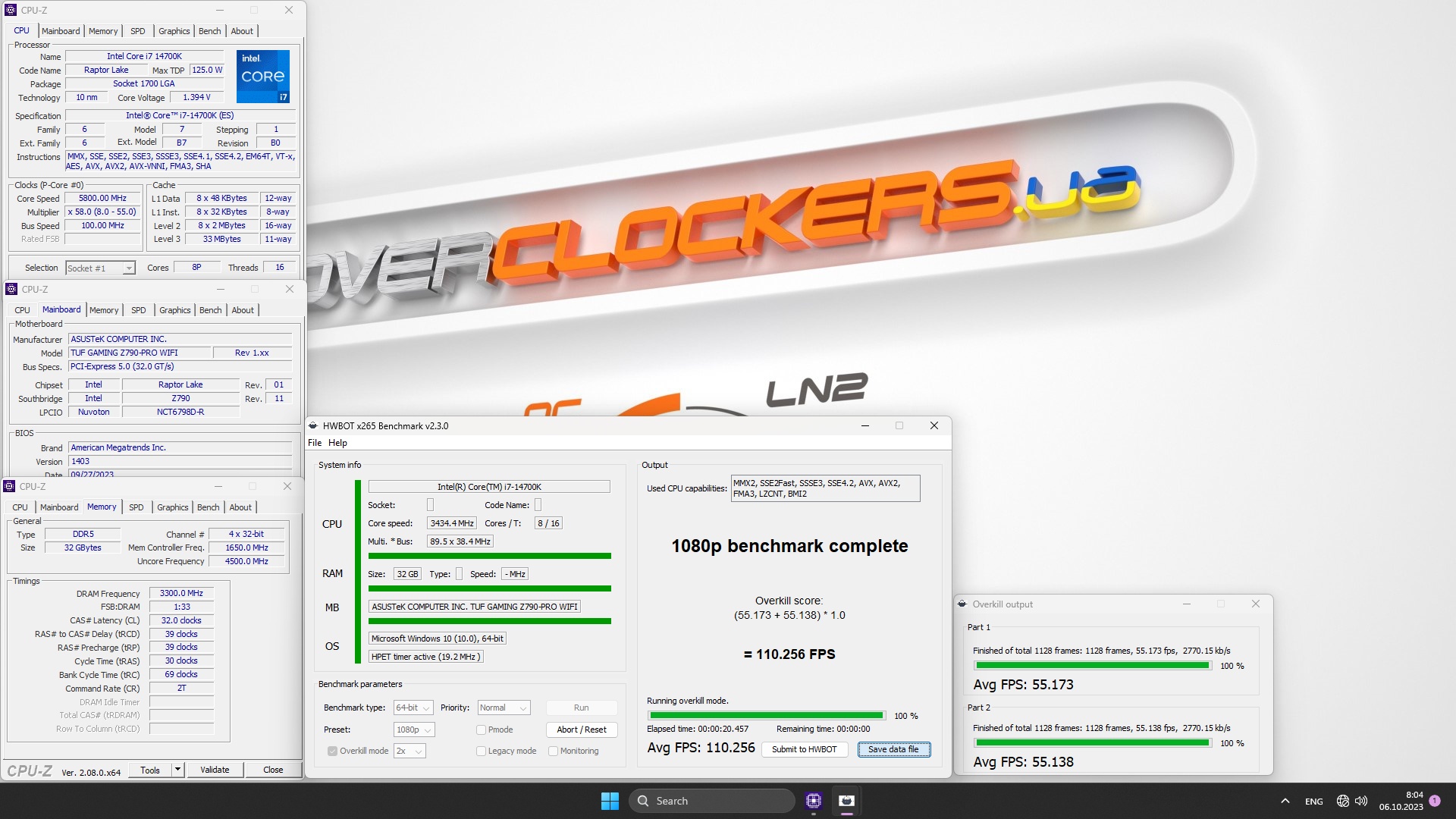Click the taskbar Search box

pos(711,801)
